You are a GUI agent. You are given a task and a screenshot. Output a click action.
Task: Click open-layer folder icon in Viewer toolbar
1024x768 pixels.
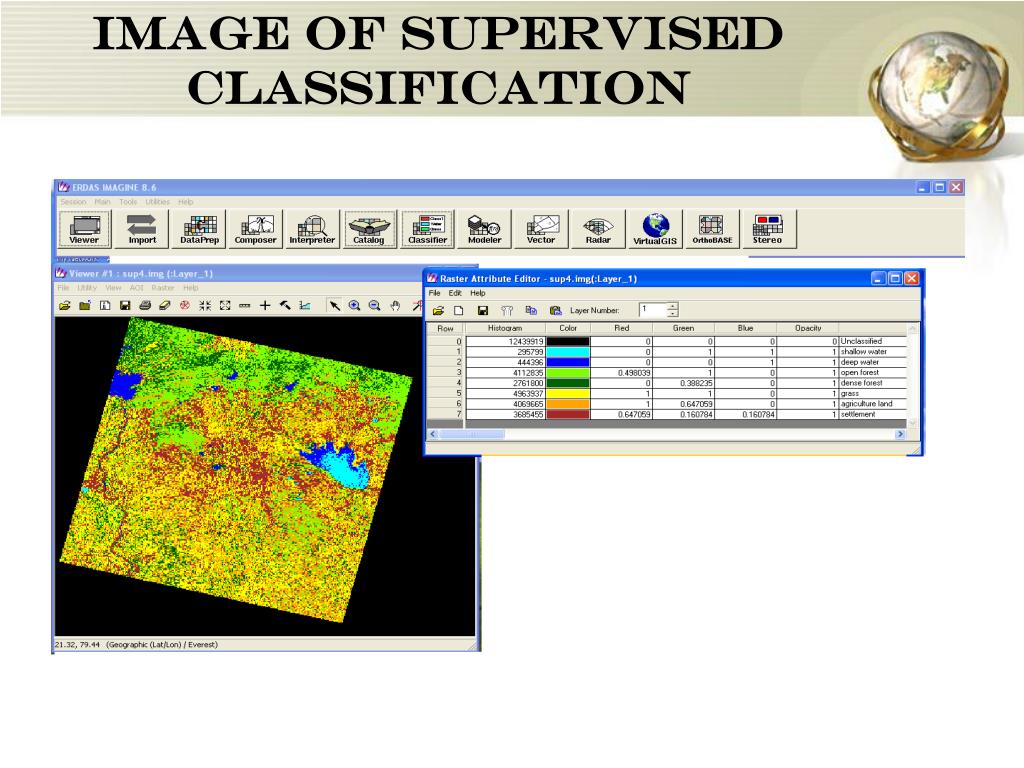pyautogui.click(x=65, y=305)
